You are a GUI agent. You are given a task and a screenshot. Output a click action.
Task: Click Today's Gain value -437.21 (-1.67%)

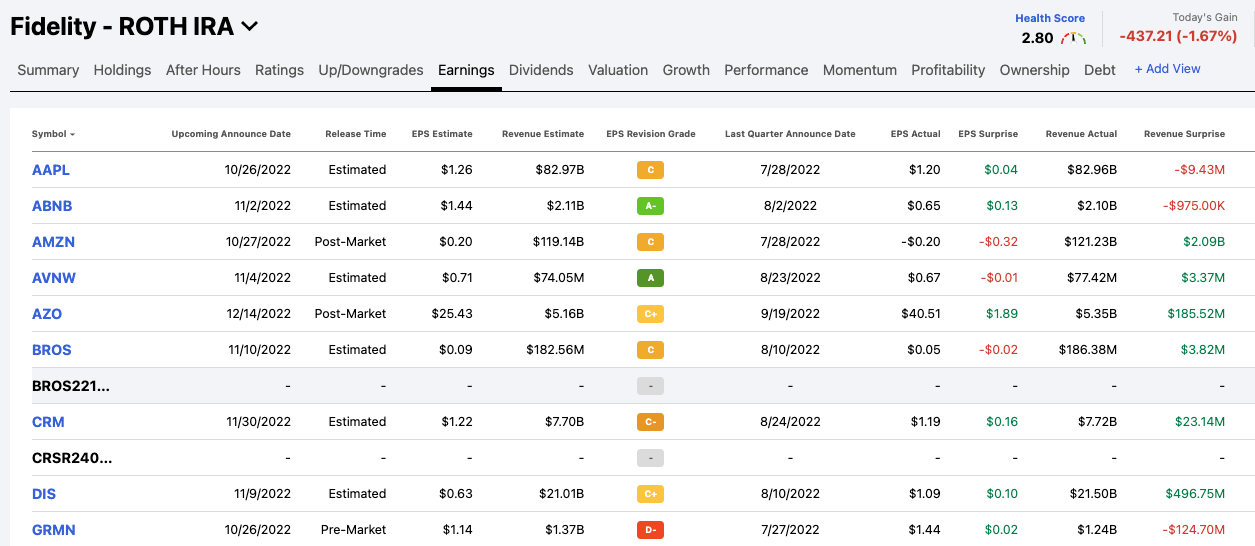[x=1178, y=36]
